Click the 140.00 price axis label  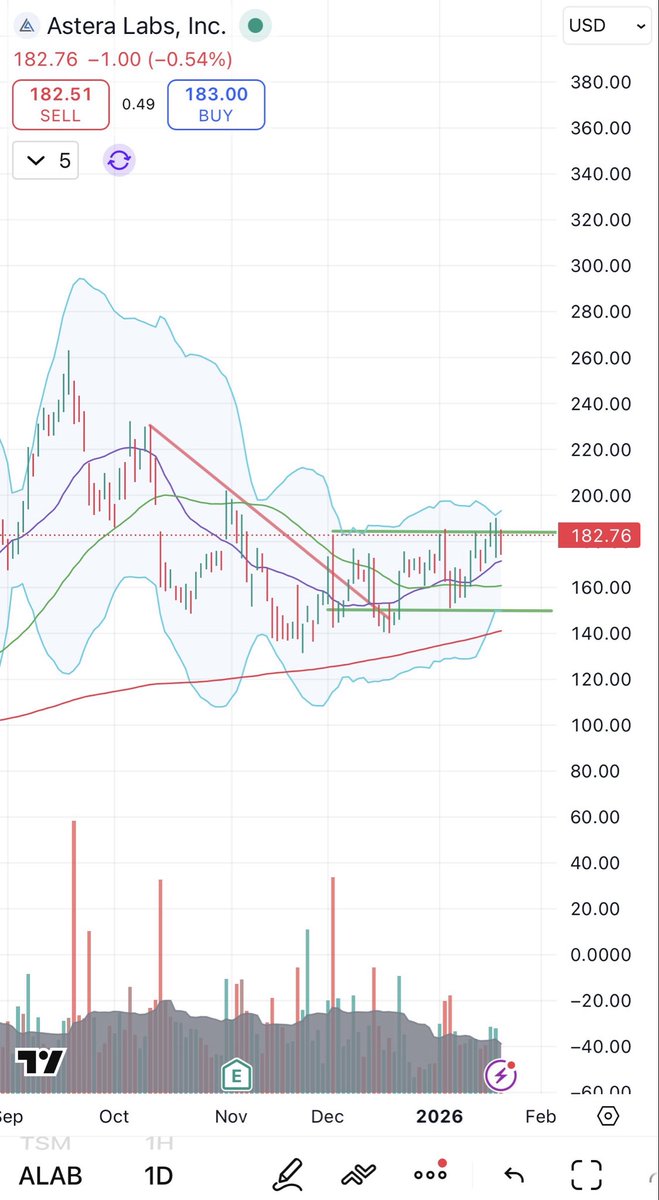pos(600,634)
